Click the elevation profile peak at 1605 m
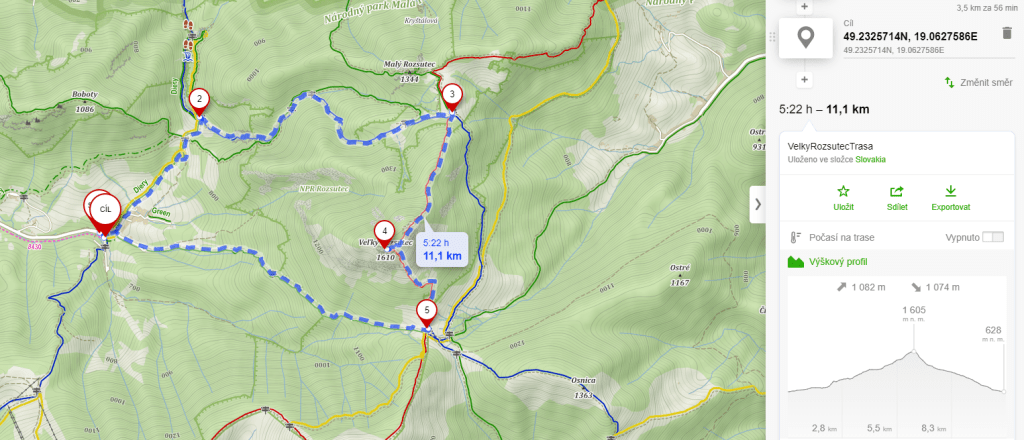 click(913, 351)
